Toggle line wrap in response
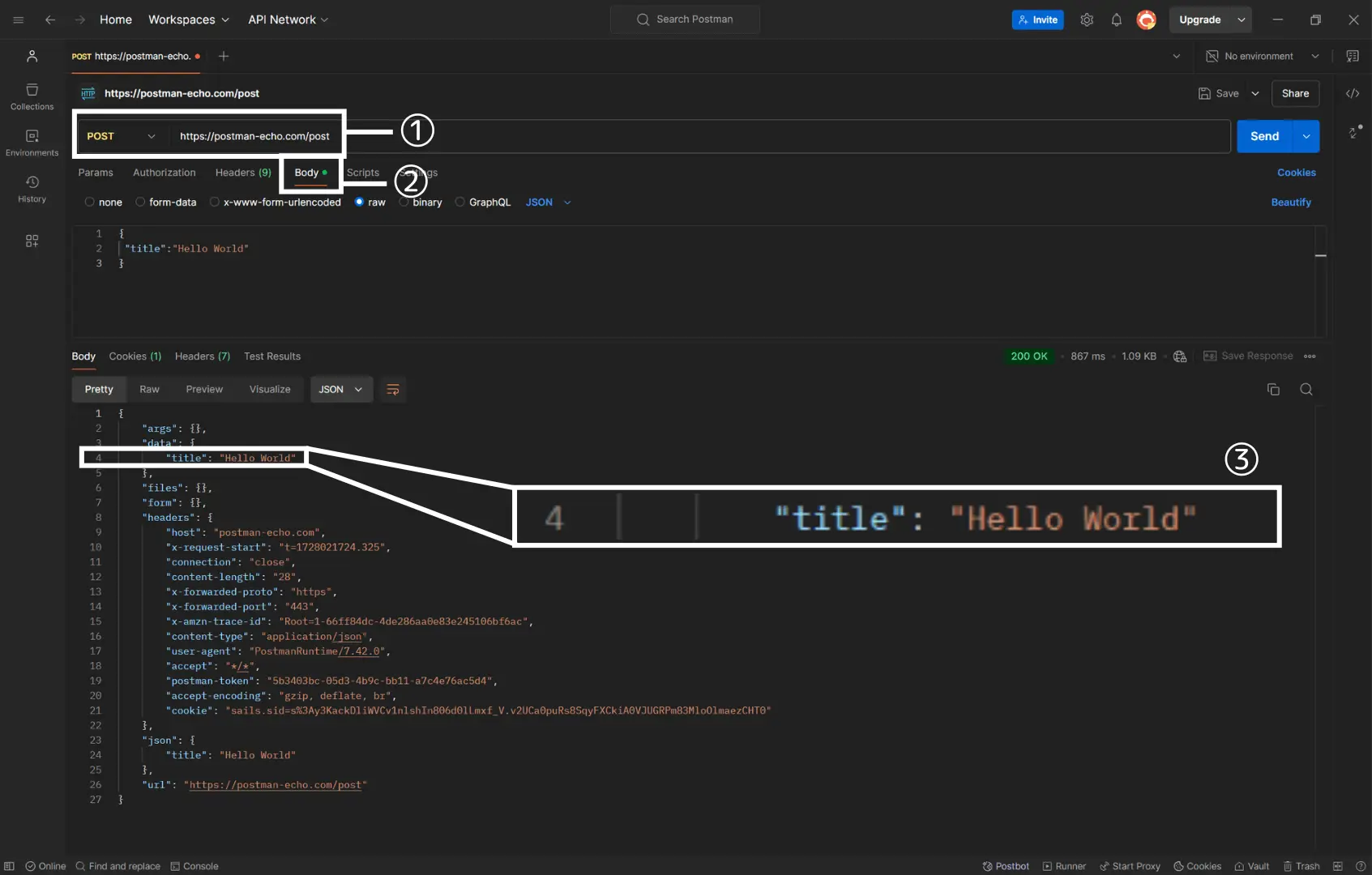1372x875 pixels. tap(393, 390)
